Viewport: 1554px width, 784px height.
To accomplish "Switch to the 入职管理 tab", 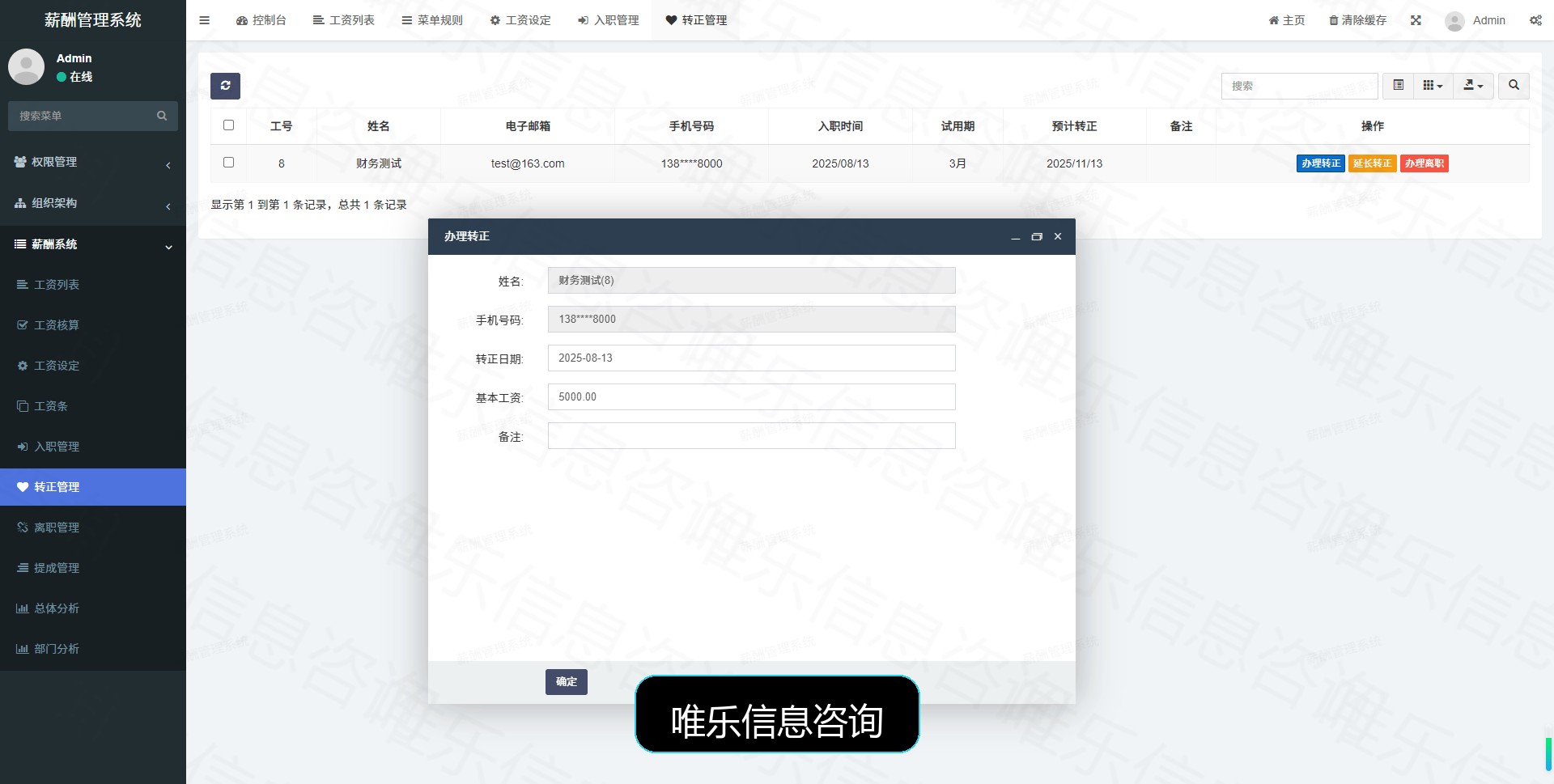I will (x=608, y=20).
